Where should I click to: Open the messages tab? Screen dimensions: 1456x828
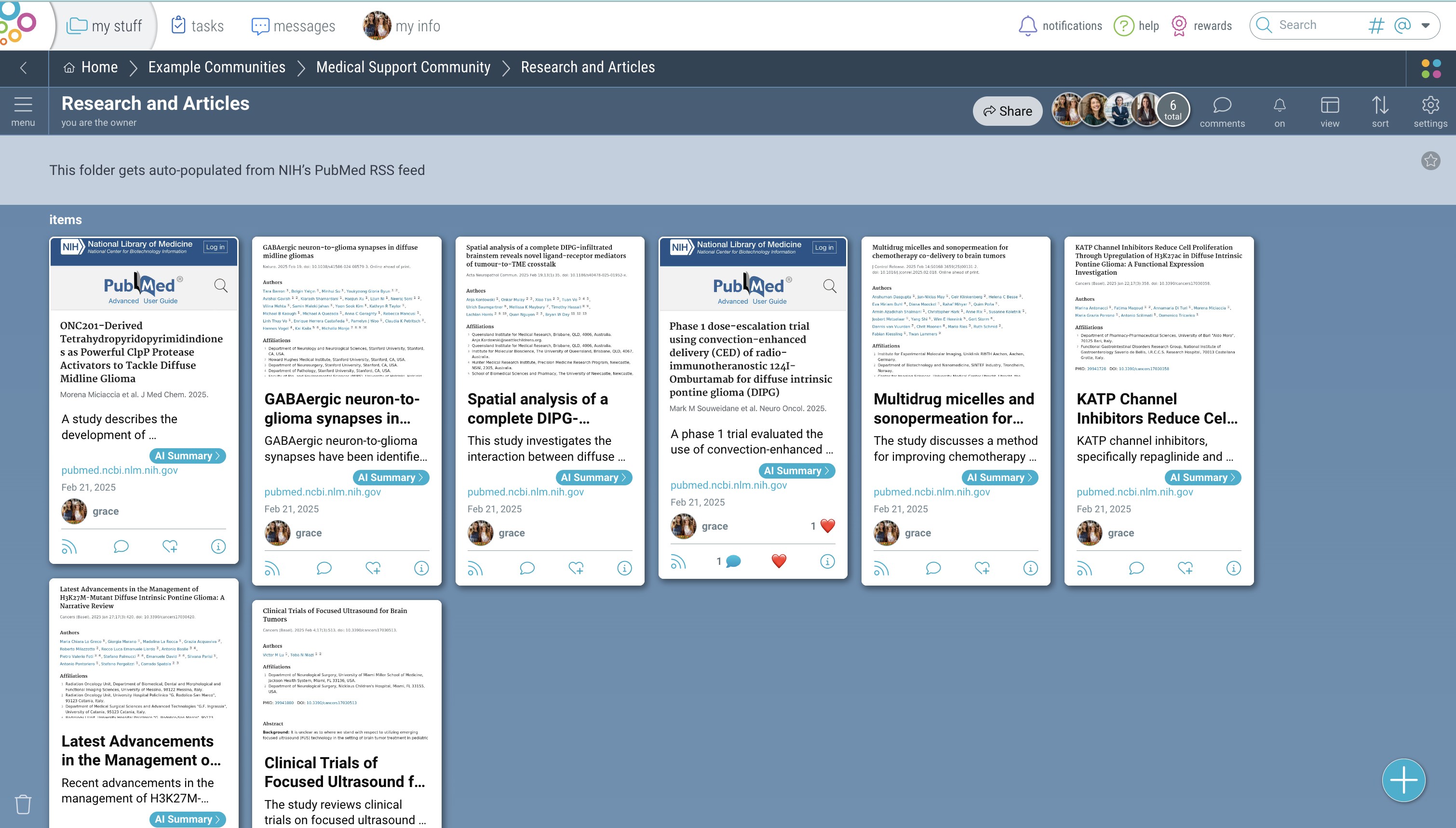click(294, 26)
